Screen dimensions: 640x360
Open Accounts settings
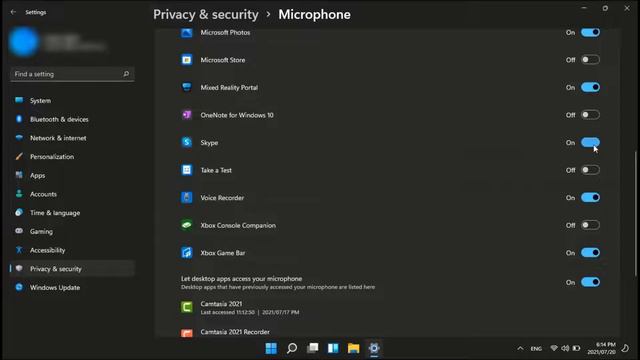pyautogui.click(x=72, y=194)
